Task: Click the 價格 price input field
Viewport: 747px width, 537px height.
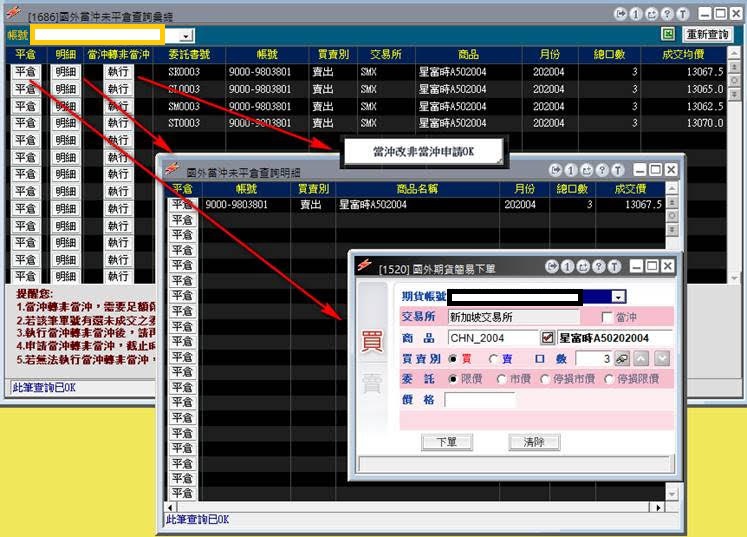Action: tap(480, 399)
